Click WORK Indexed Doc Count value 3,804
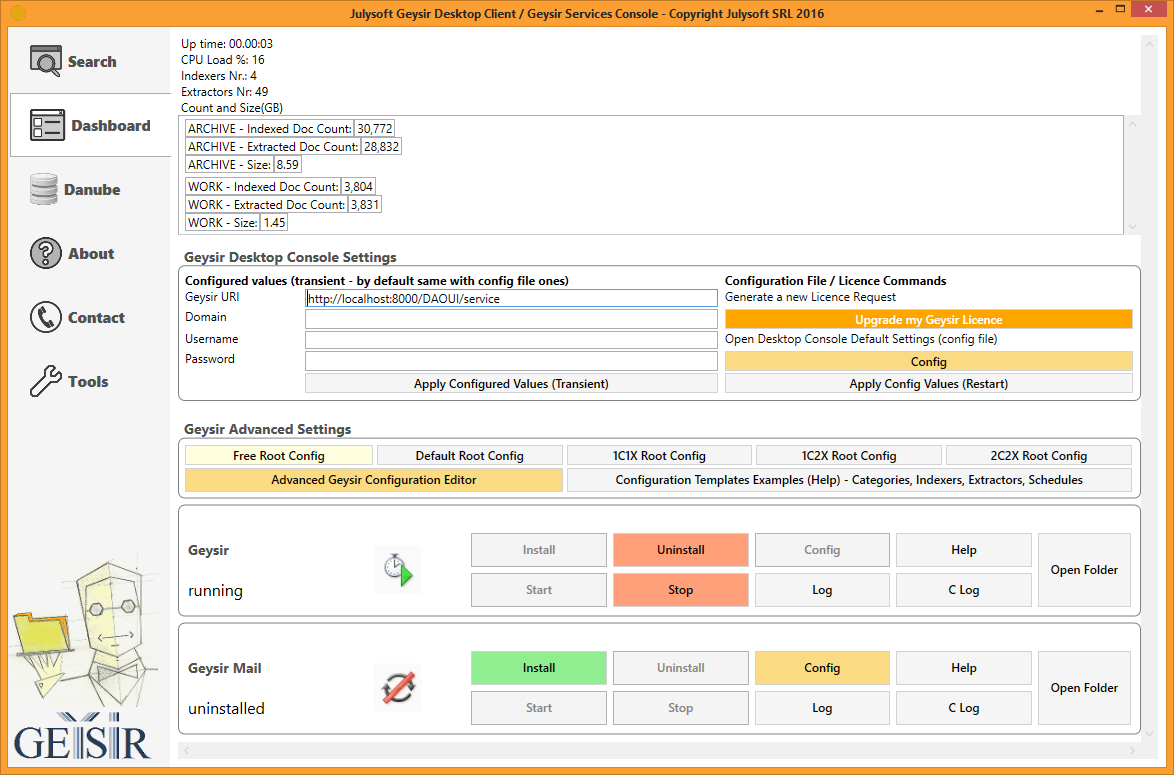This screenshot has width=1174, height=775. click(x=359, y=186)
